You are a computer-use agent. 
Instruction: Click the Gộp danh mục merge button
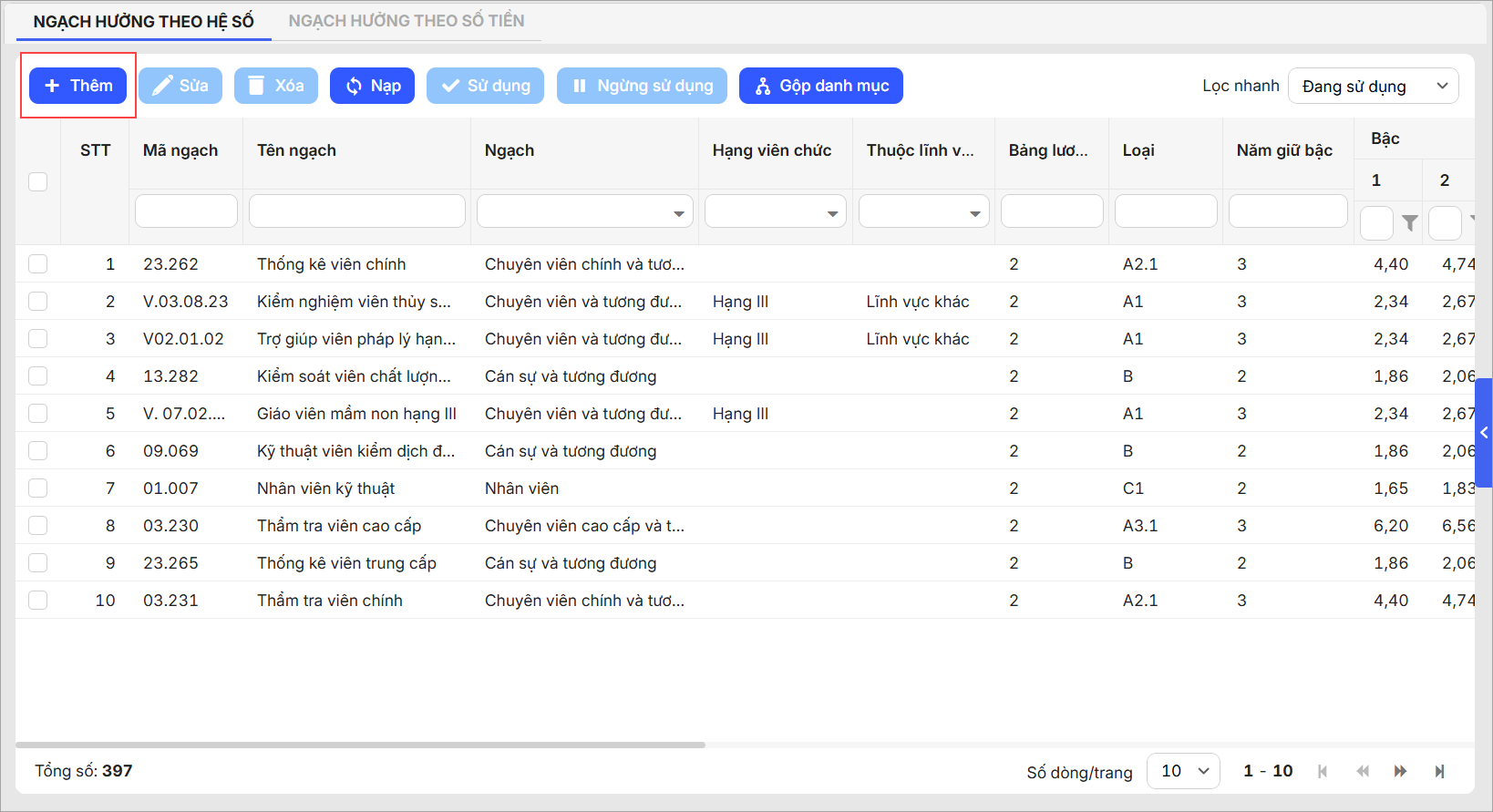coord(820,86)
